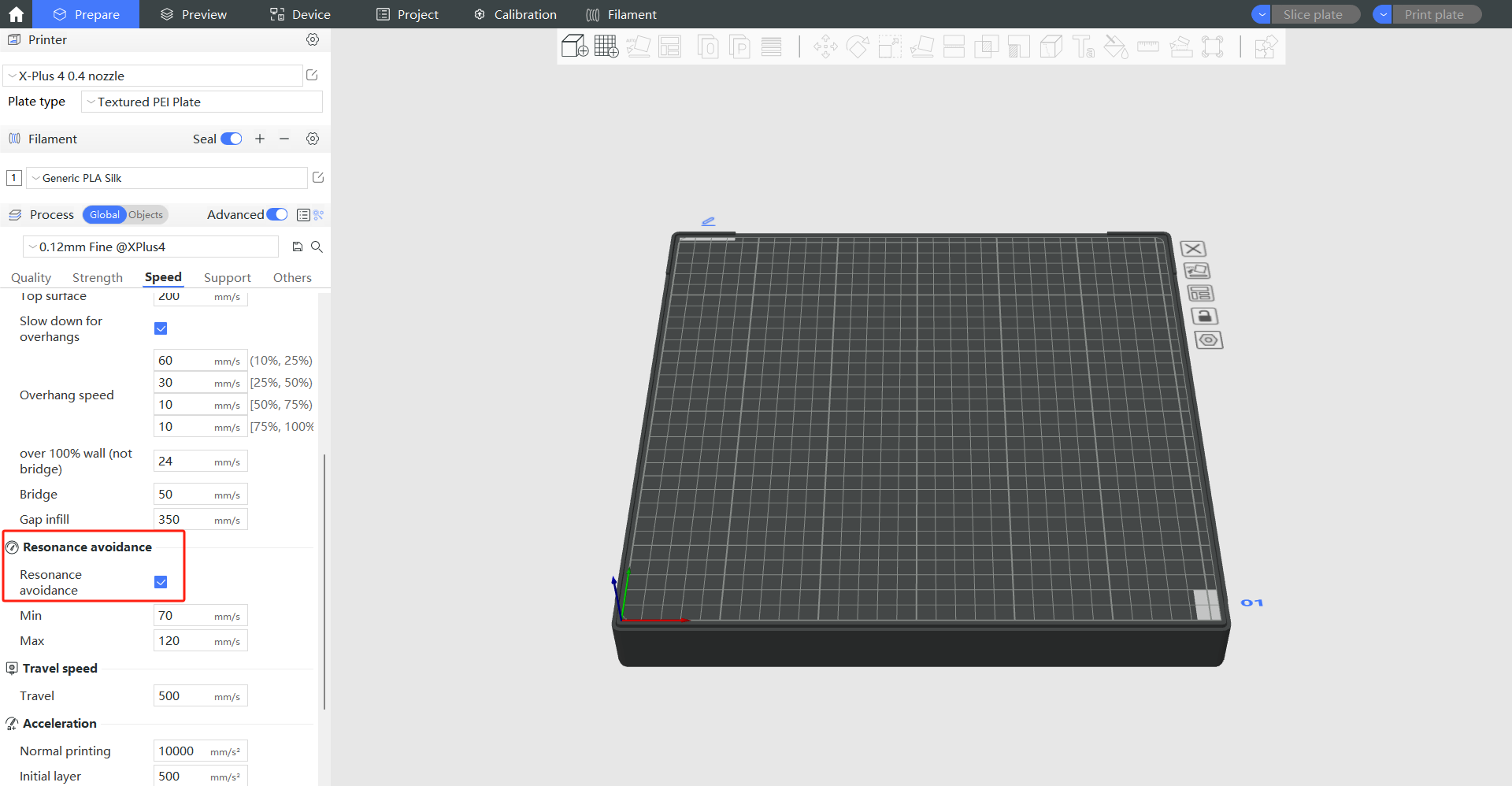
Task: Click the Auto orient toolbar icon
Action: pyautogui.click(x=638, y=46)
